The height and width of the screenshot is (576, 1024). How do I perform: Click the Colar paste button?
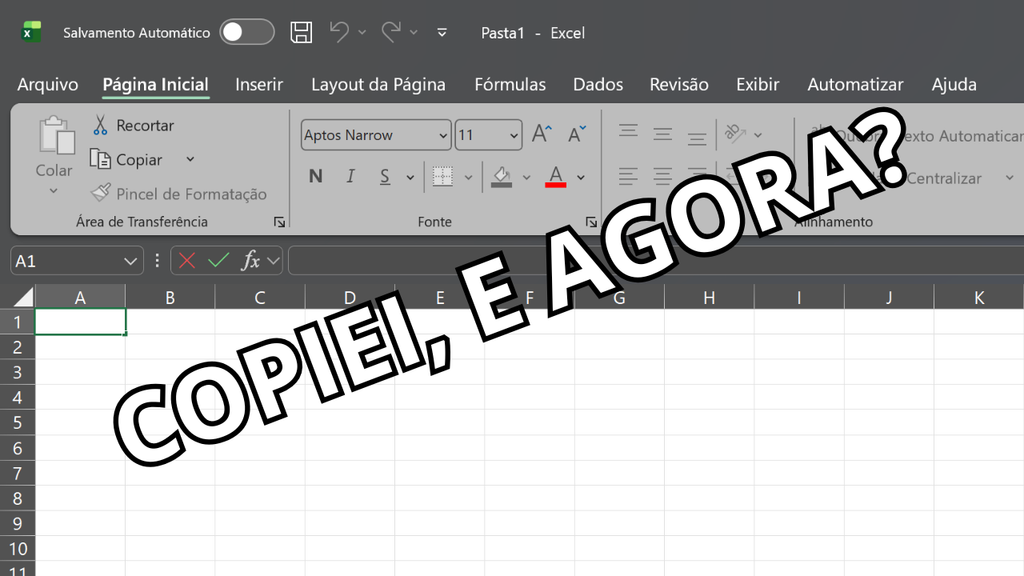54,155
